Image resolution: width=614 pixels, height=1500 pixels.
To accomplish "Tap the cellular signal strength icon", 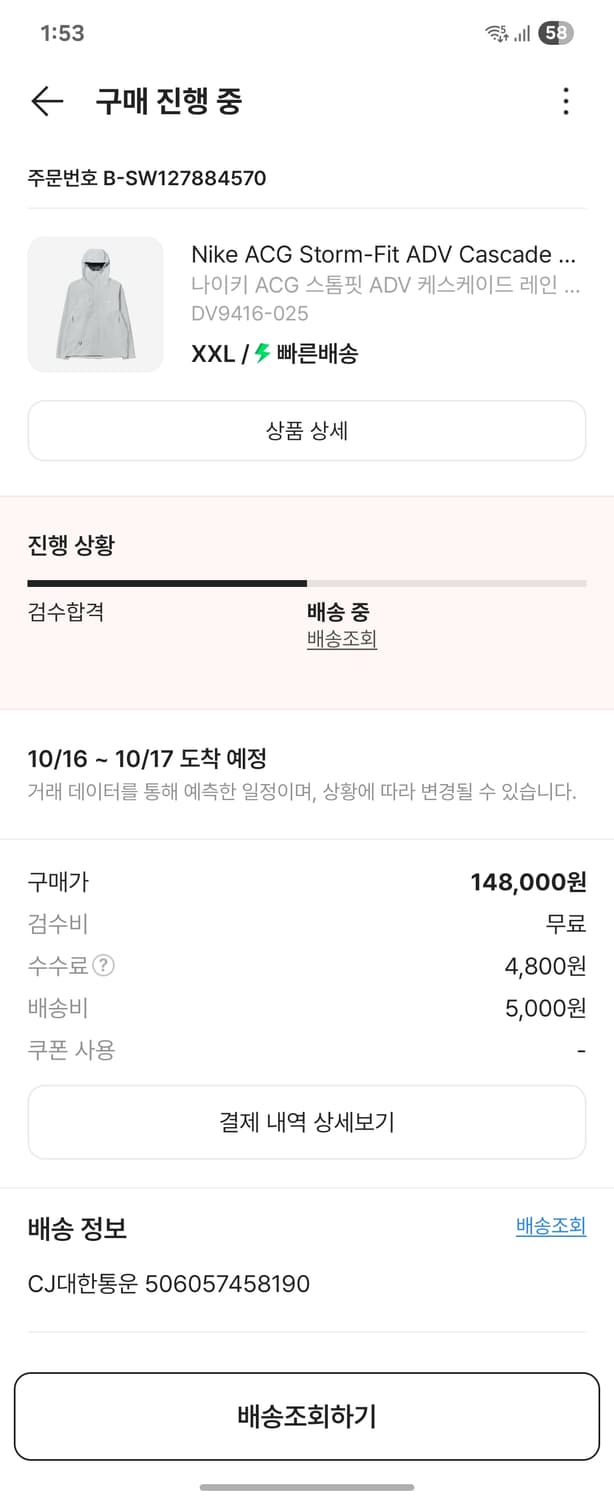I will (522, 34).
